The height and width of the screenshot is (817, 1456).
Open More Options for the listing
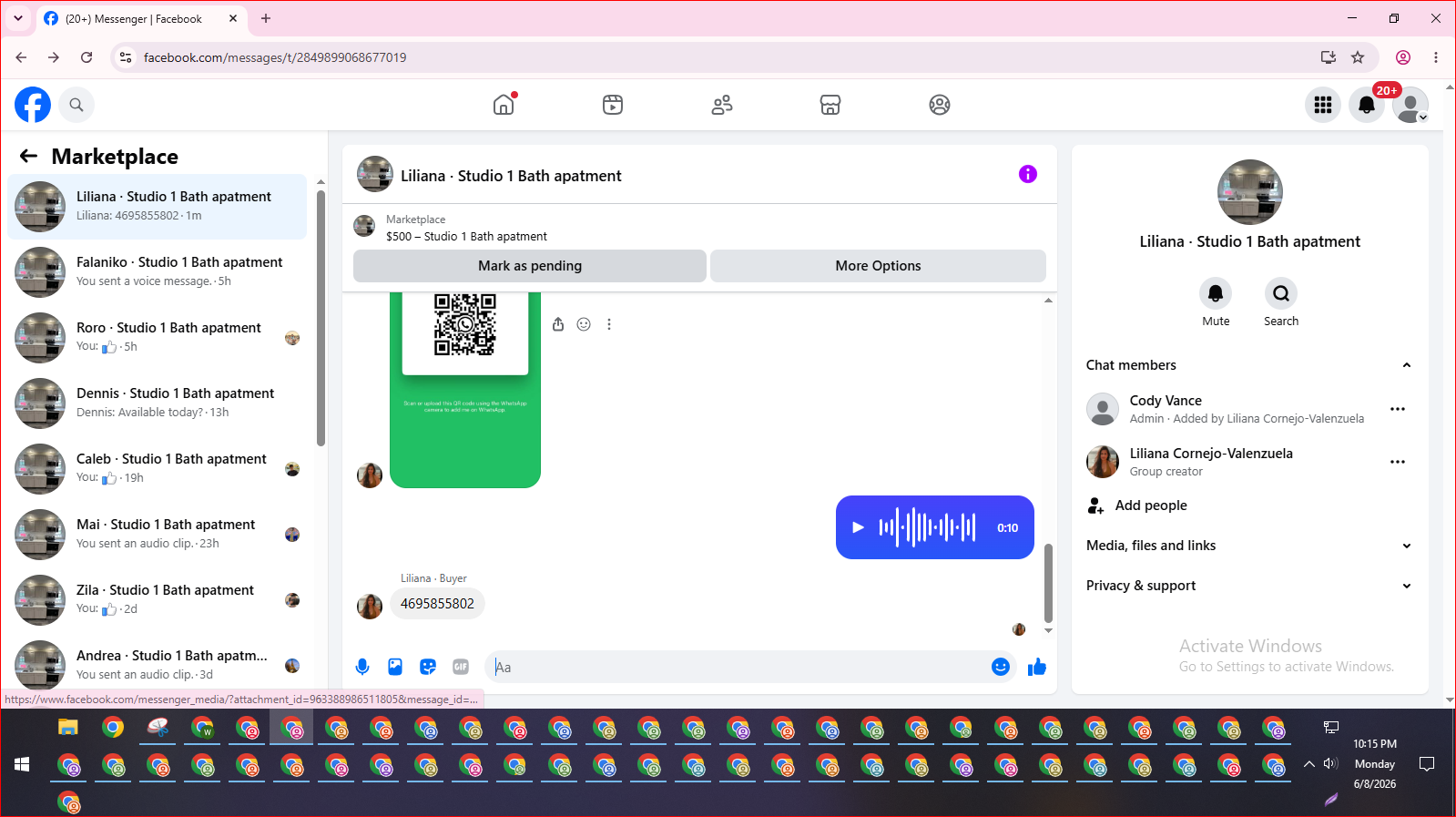(x=878, y=266)
